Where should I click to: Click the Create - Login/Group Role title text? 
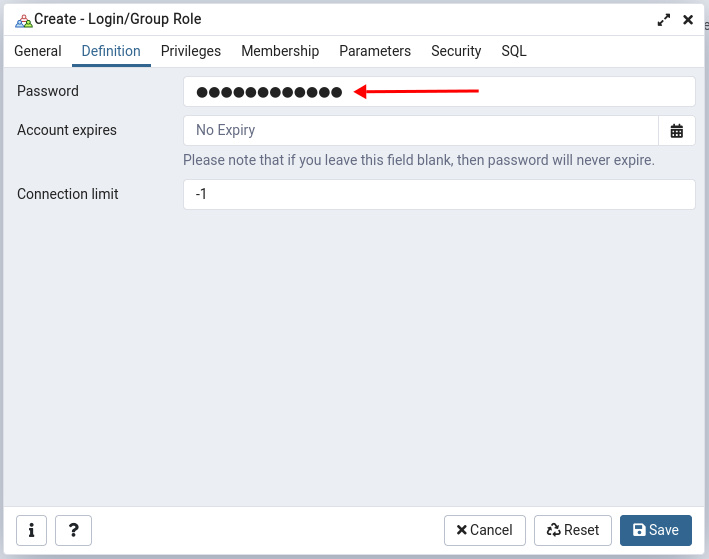click(x=118, y=19)
